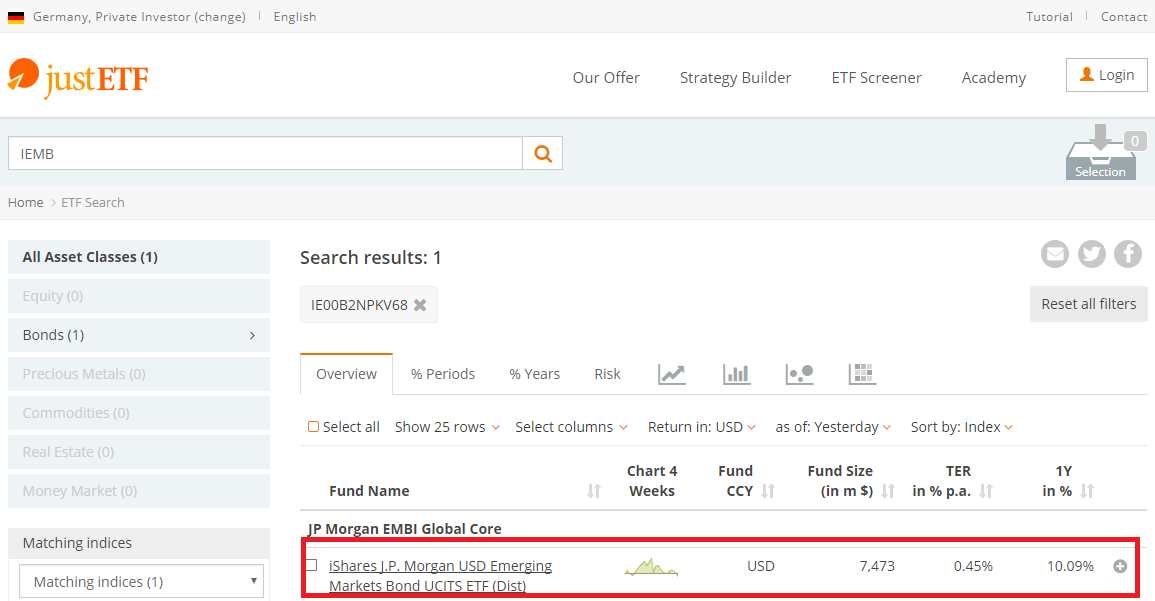Click the 7,473 fund size value
The image size is (1155, 601).
[x=877, y=566]
